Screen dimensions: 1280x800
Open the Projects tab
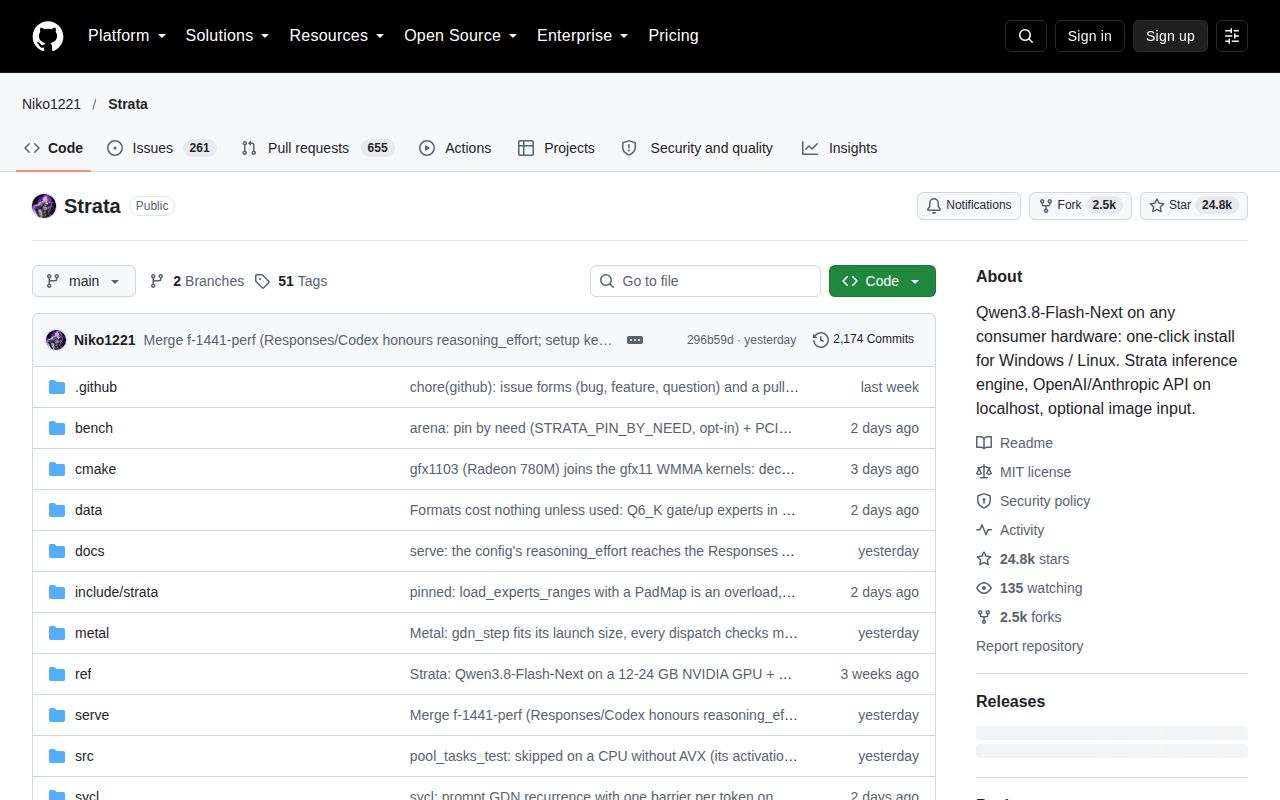pyautogui.click(x=556, y=148)
